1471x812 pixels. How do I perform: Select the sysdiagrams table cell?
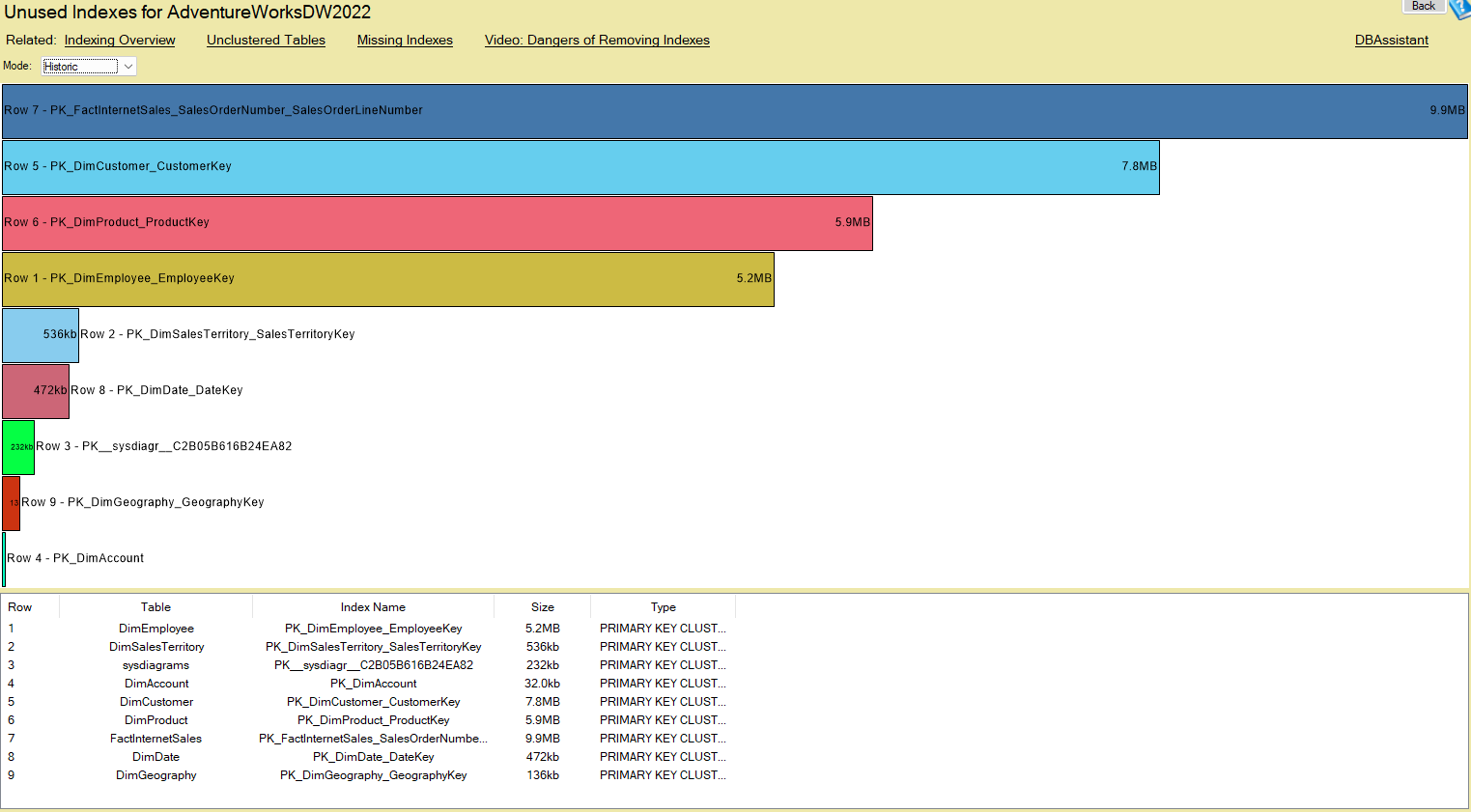pyautogui.click(x=156, y=665)
